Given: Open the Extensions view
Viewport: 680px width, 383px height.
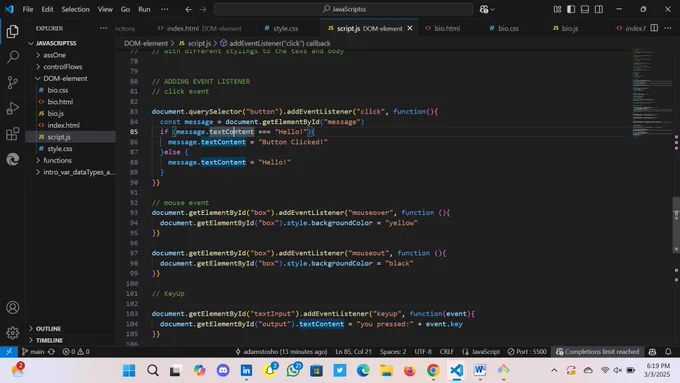Looking at the screenshot, I should tap(13, 134).
